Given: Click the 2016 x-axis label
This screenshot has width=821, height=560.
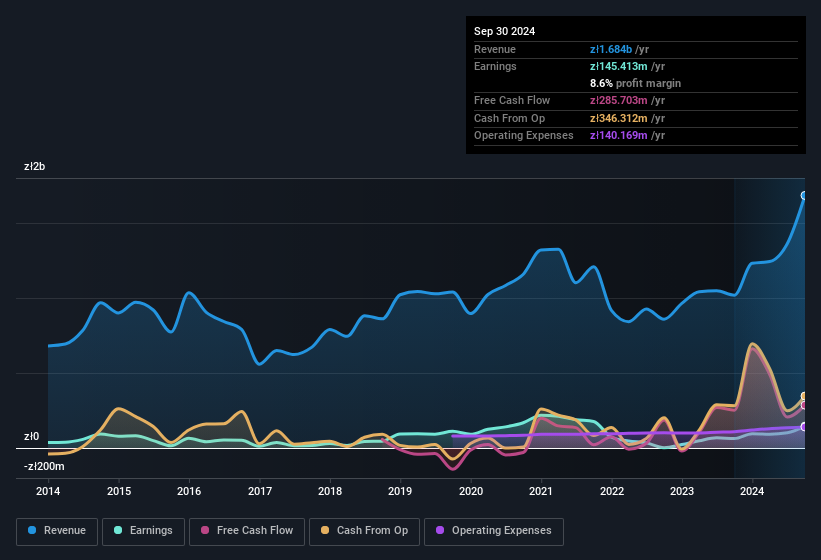Looking at the screenshot, I should (x=189, y=491).
